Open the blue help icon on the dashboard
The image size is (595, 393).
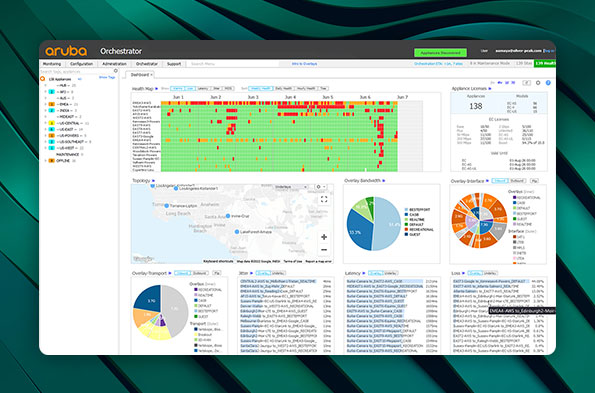point(548,82)
